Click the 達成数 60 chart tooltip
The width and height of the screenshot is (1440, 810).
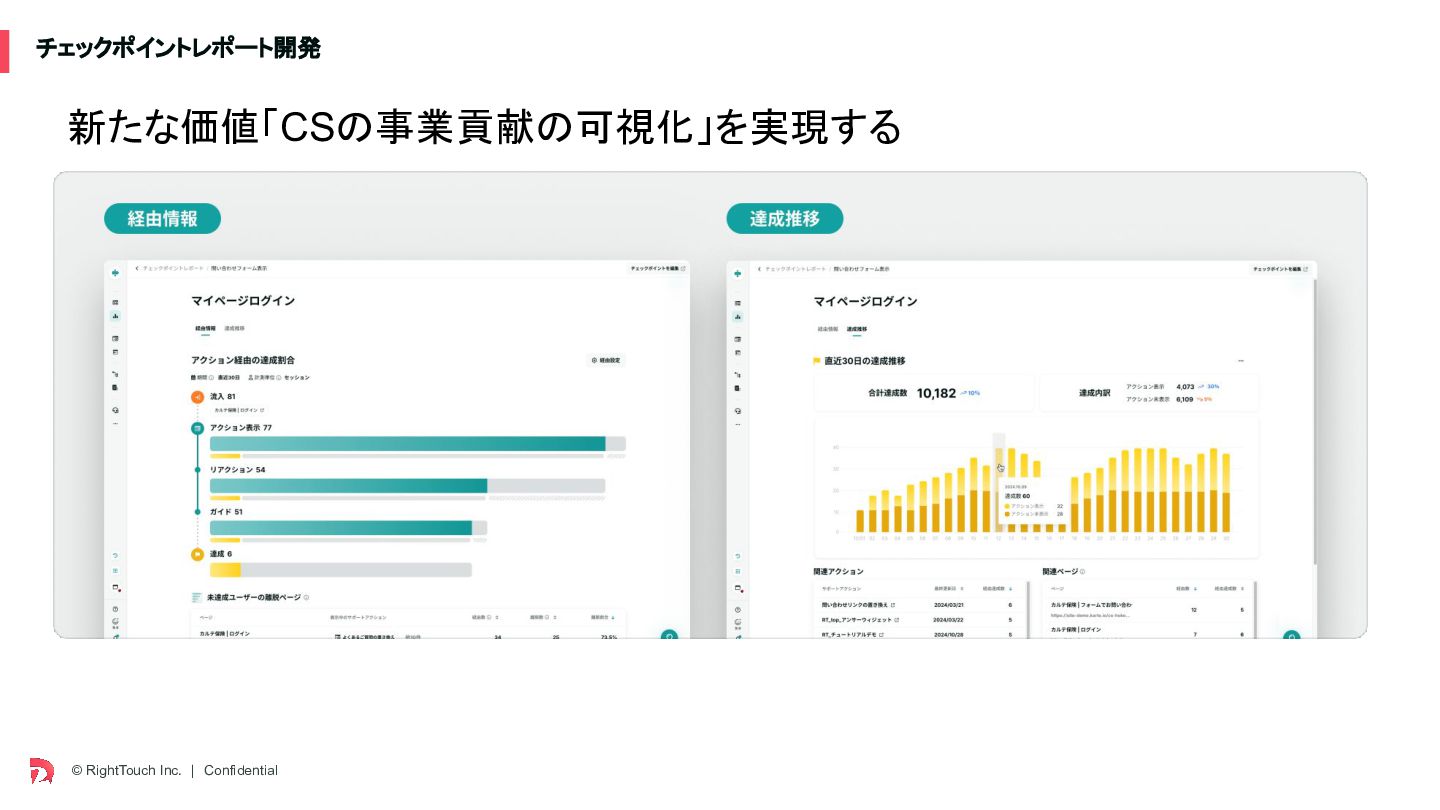[1035, 500]
